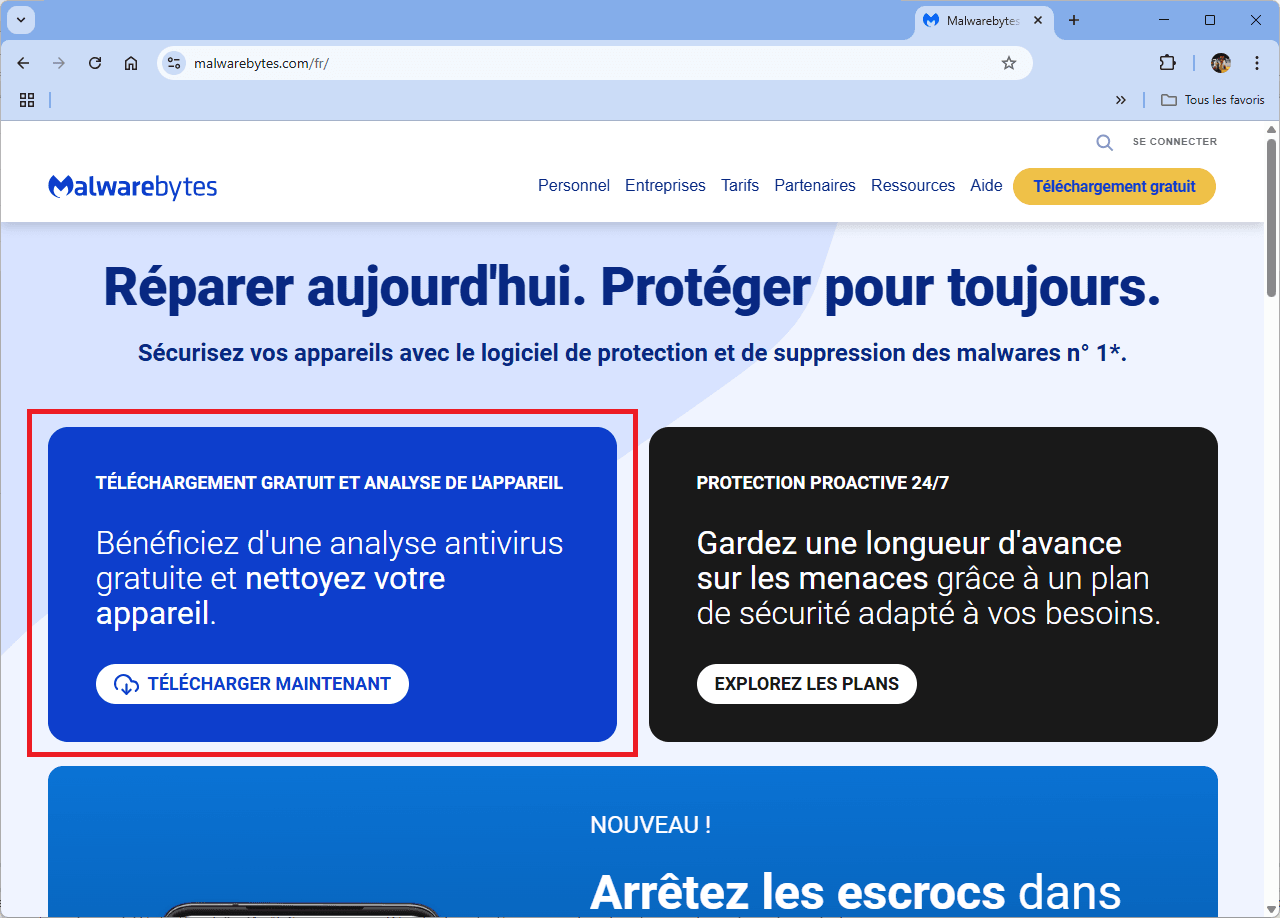Image resolution: width=1280 pixels, height=918 pixels.
Task: Click the website search magnifier icon
Action: [x=1104, y=142]
